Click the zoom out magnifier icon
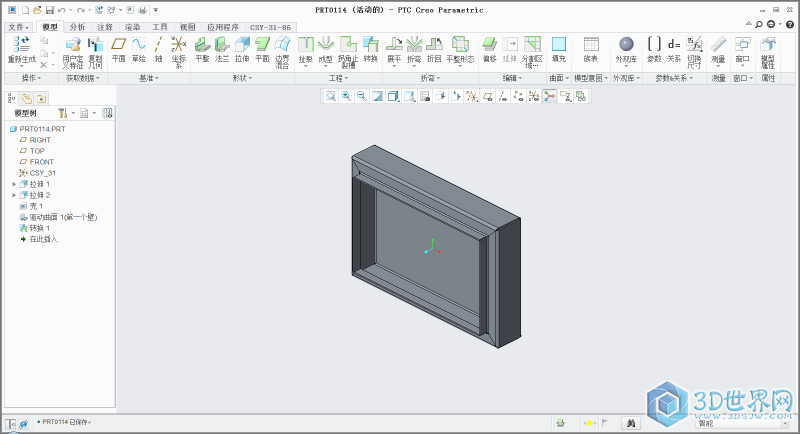Image resolution: width=800 pixels, height=434 pixels. (x=362, y=96)
